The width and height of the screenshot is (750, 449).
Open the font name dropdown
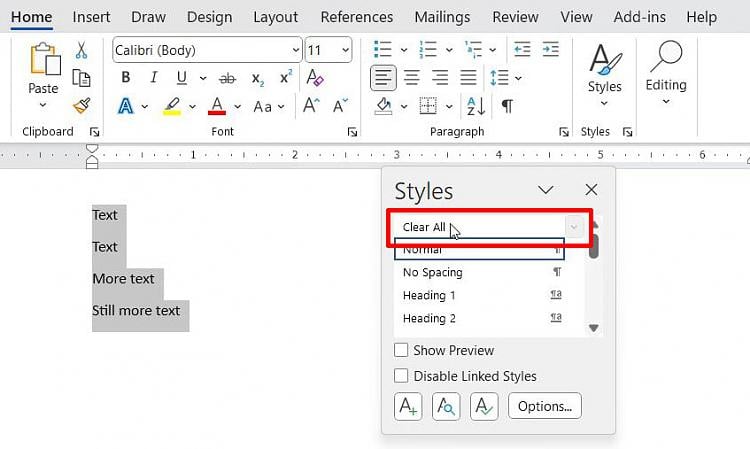pyautogui.click(x=295, y=50)
